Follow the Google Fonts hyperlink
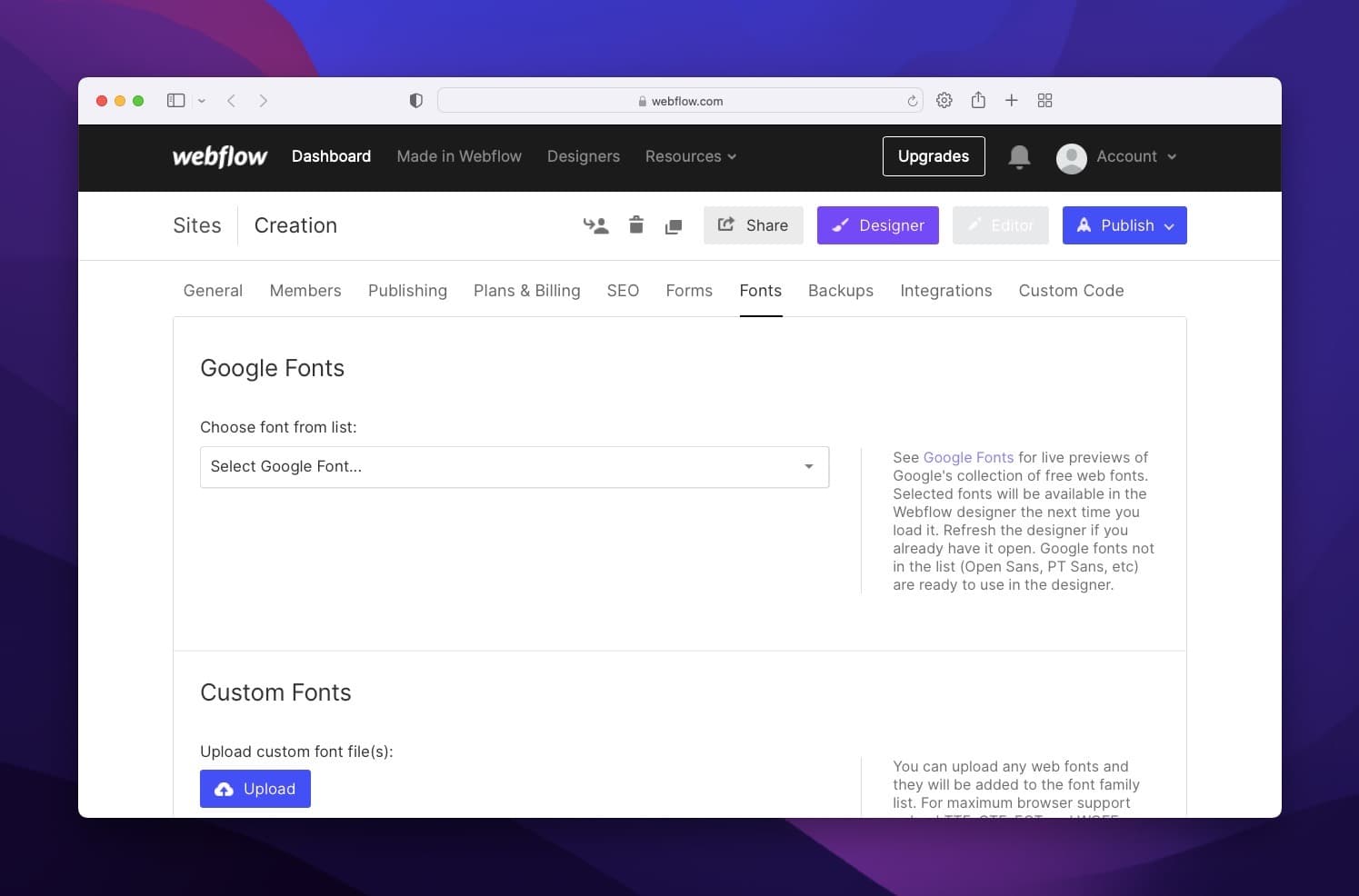This screenshot has width=1359, height=896. 968,457
